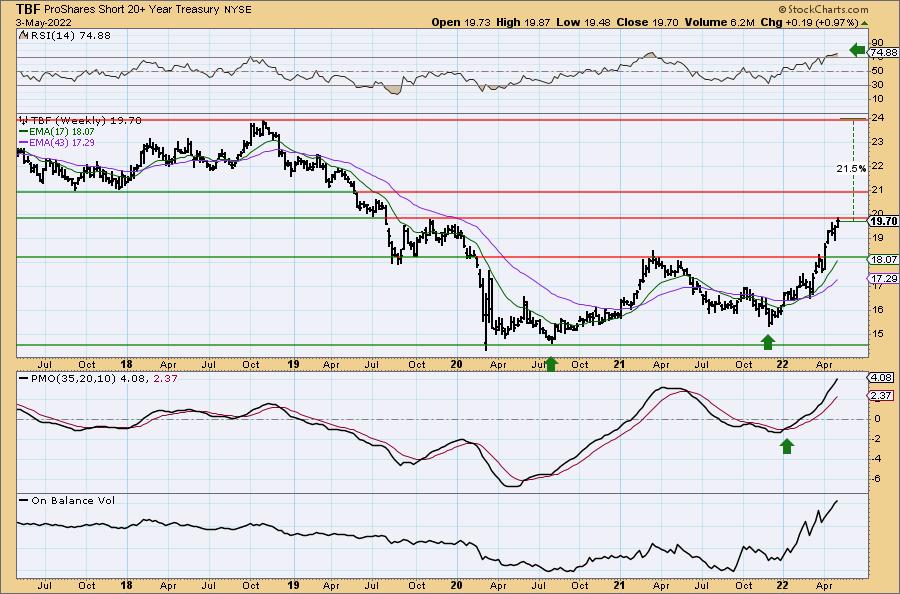Click the 24 price axis label
Viewport: 900px width, 594px height.
(876, 118)
